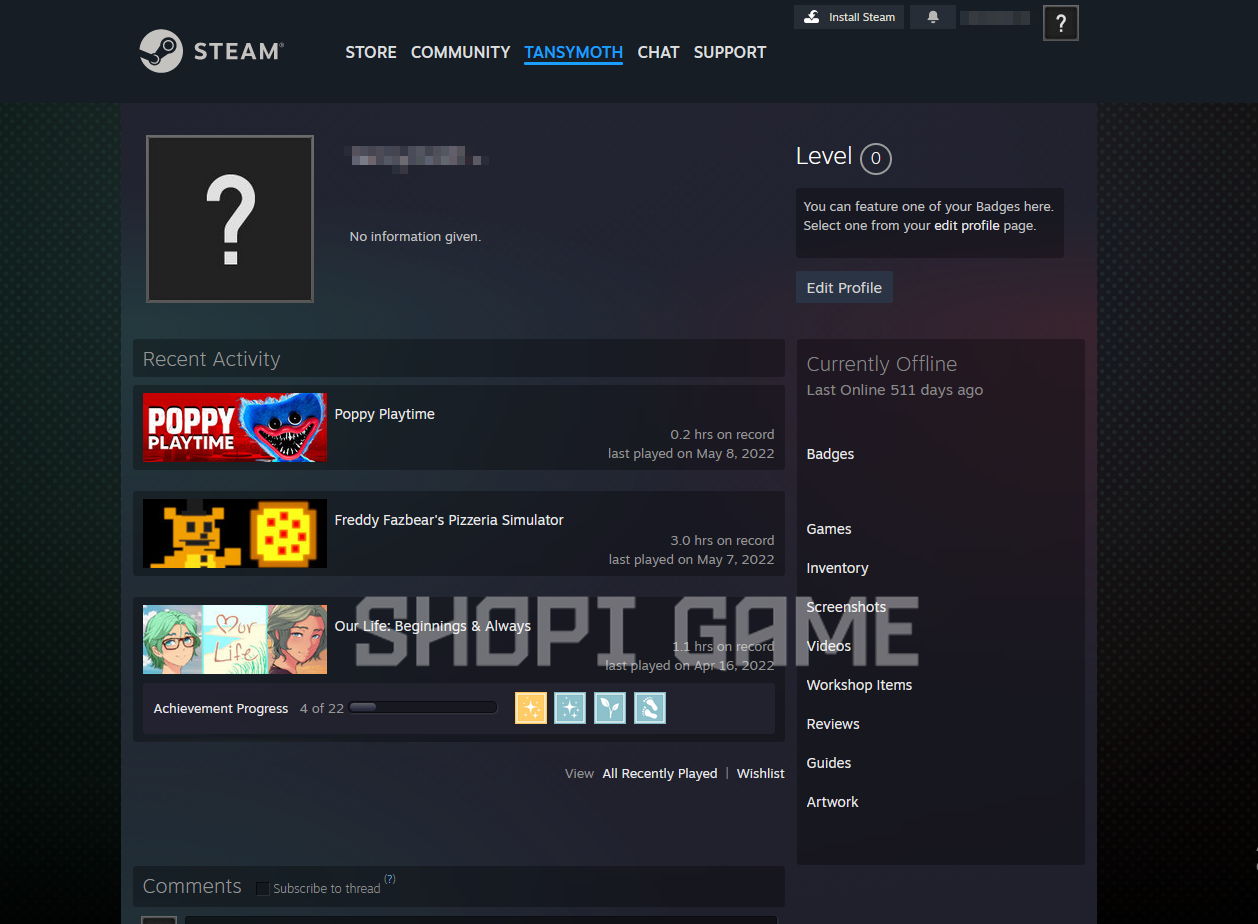Open the notifications bell icon
1258x924 pixels.
point(933,17)
